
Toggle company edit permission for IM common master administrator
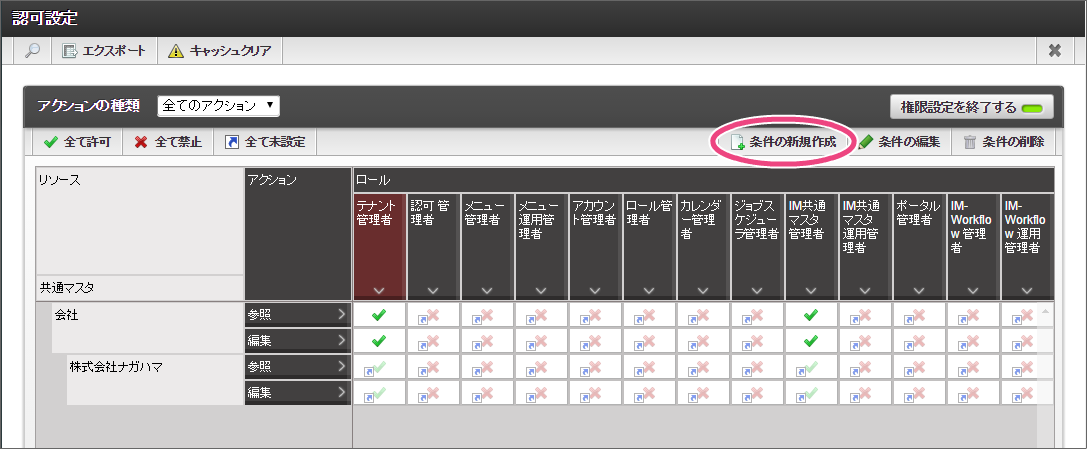click(811, 340)
